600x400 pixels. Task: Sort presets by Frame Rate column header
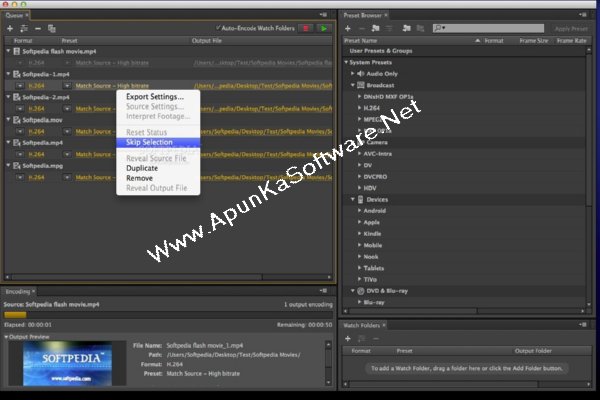[x=571, y=41]
